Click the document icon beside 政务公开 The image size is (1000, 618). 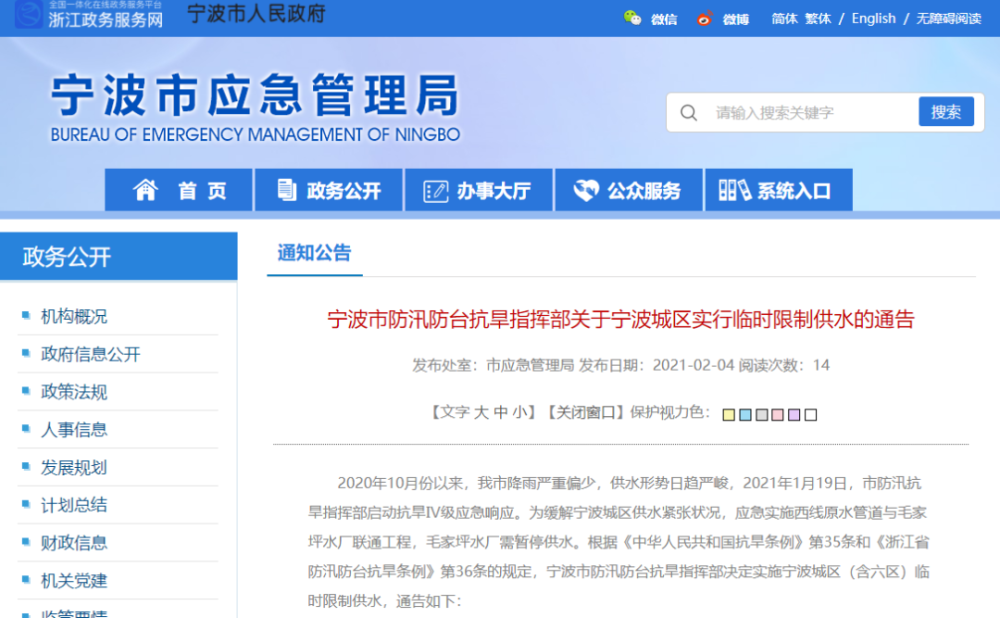(286, 190)
